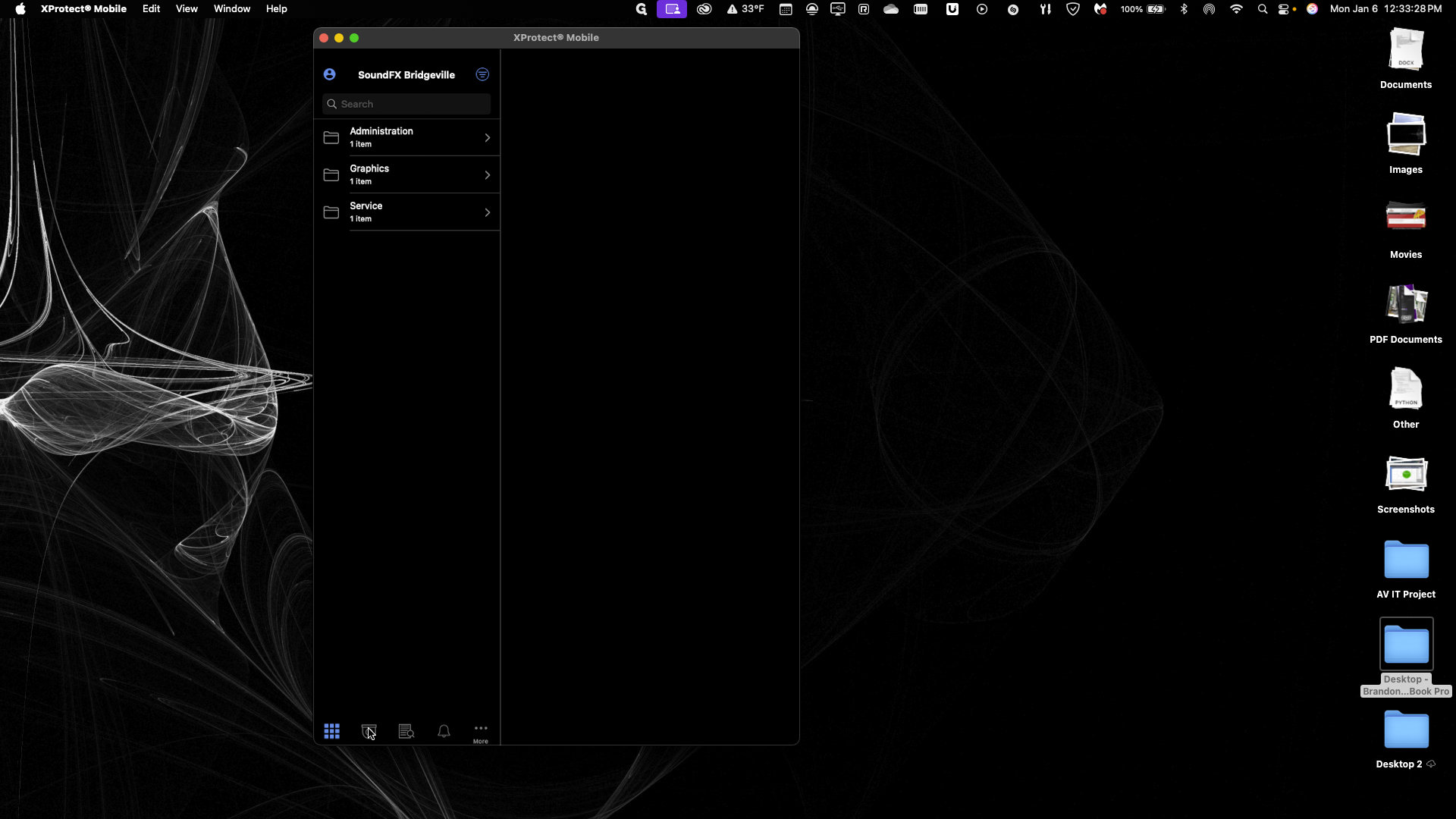Open the Alarms bell tab
The image size is (1456, 819).
pos(444,731)
